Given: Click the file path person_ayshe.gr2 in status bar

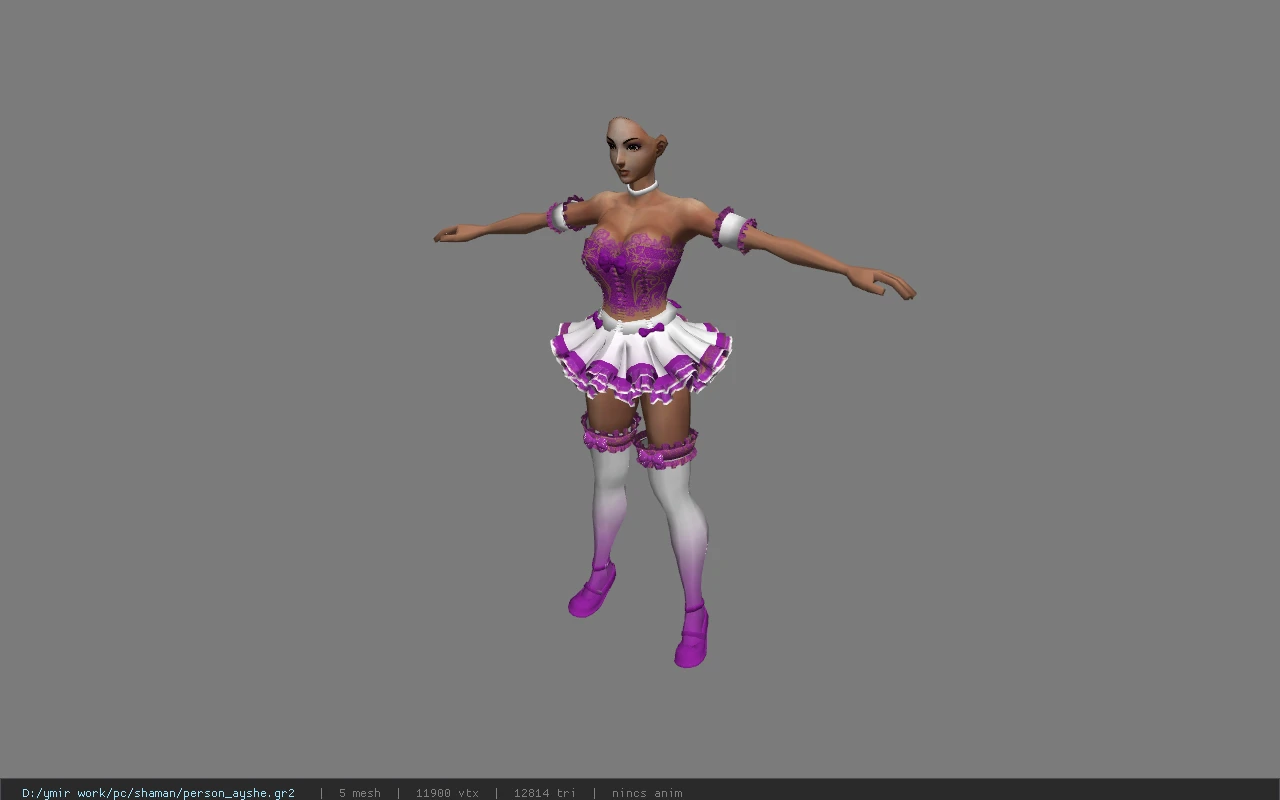Looking at the screenshot, I should [158, 793].
